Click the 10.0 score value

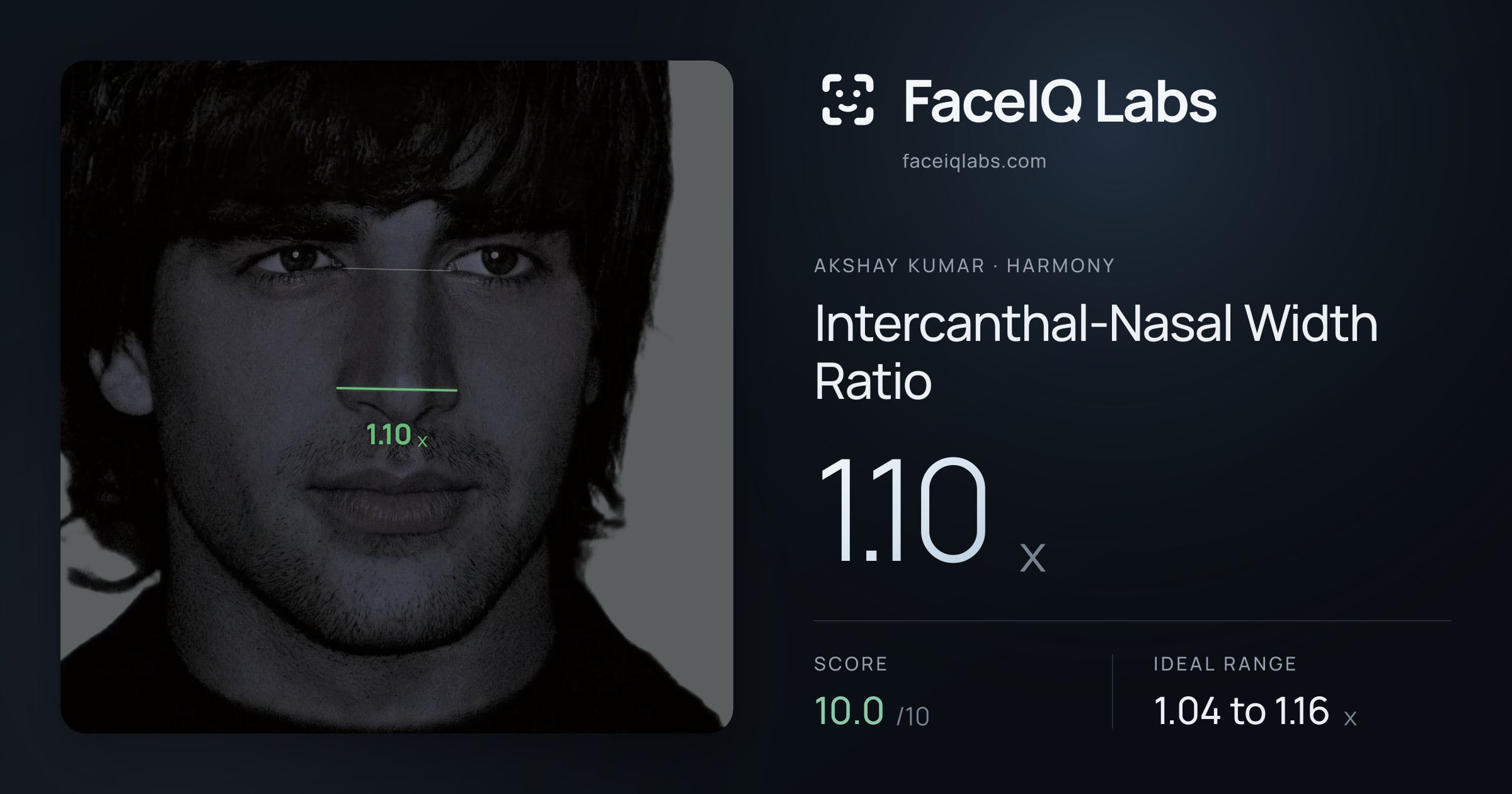(849, 711)
